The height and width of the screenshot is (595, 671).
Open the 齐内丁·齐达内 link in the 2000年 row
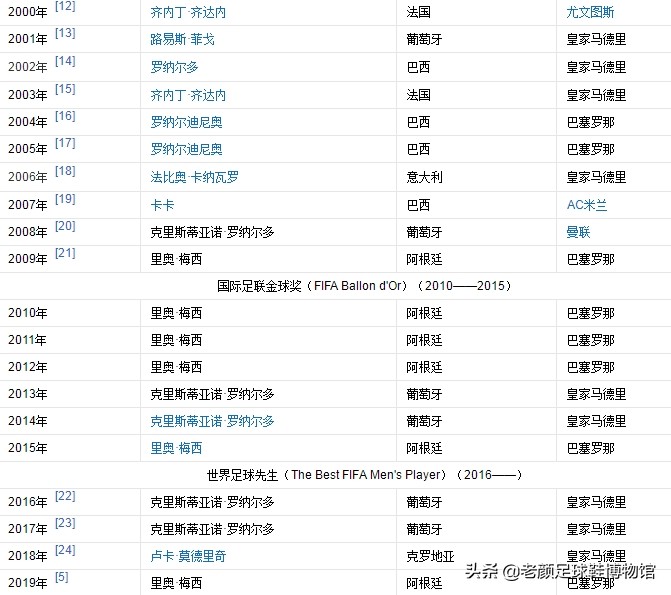[x=188, y=12]
